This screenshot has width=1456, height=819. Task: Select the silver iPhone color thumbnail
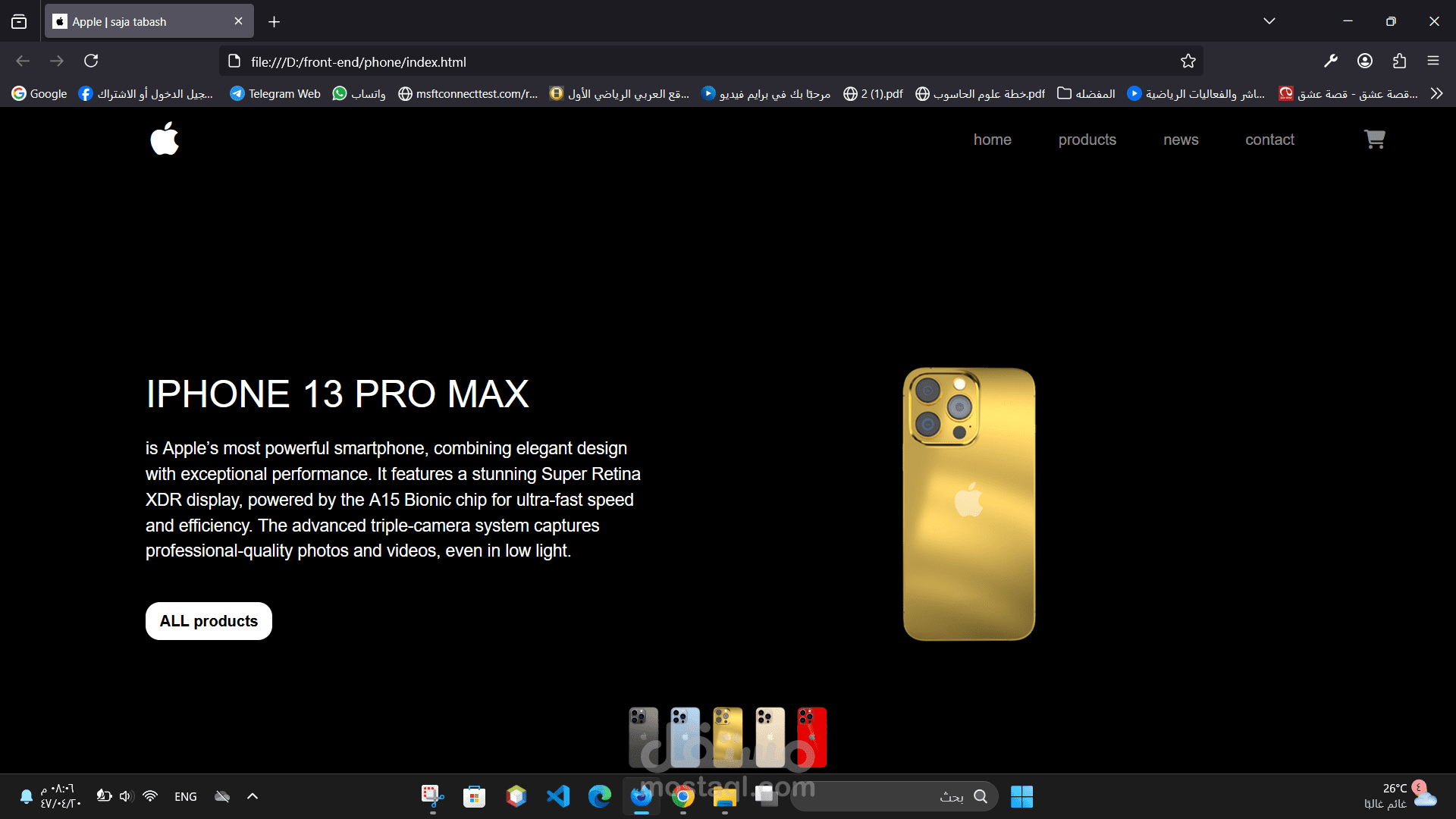coord(770,737)
